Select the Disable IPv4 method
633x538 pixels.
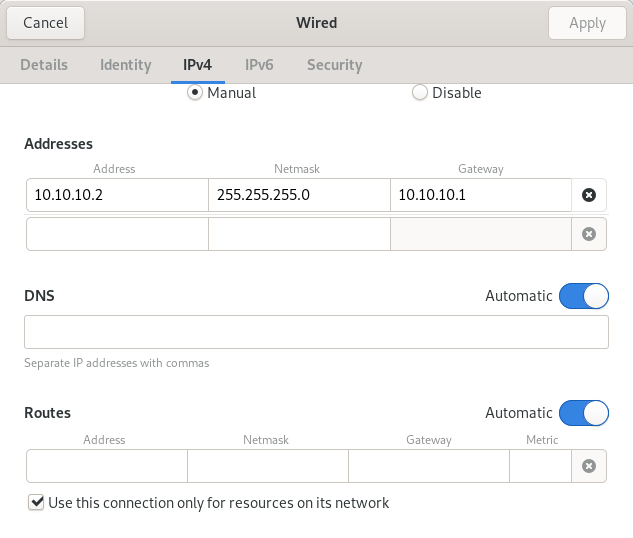click(x=419, y=92)
